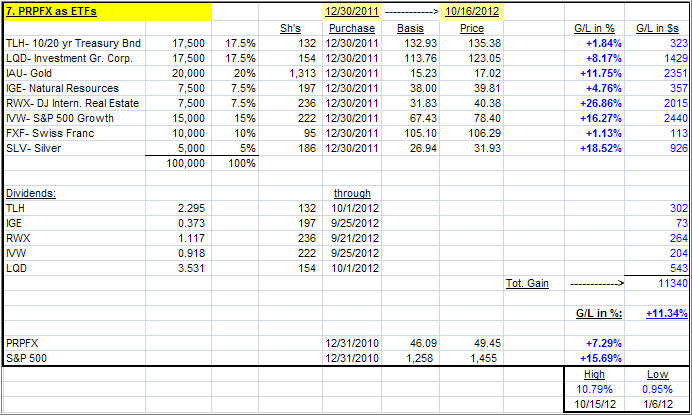The width and height of the screenshot is (692, 415).
Task: Click the 'G/L in %:' summary label
Action: [599, 313]
